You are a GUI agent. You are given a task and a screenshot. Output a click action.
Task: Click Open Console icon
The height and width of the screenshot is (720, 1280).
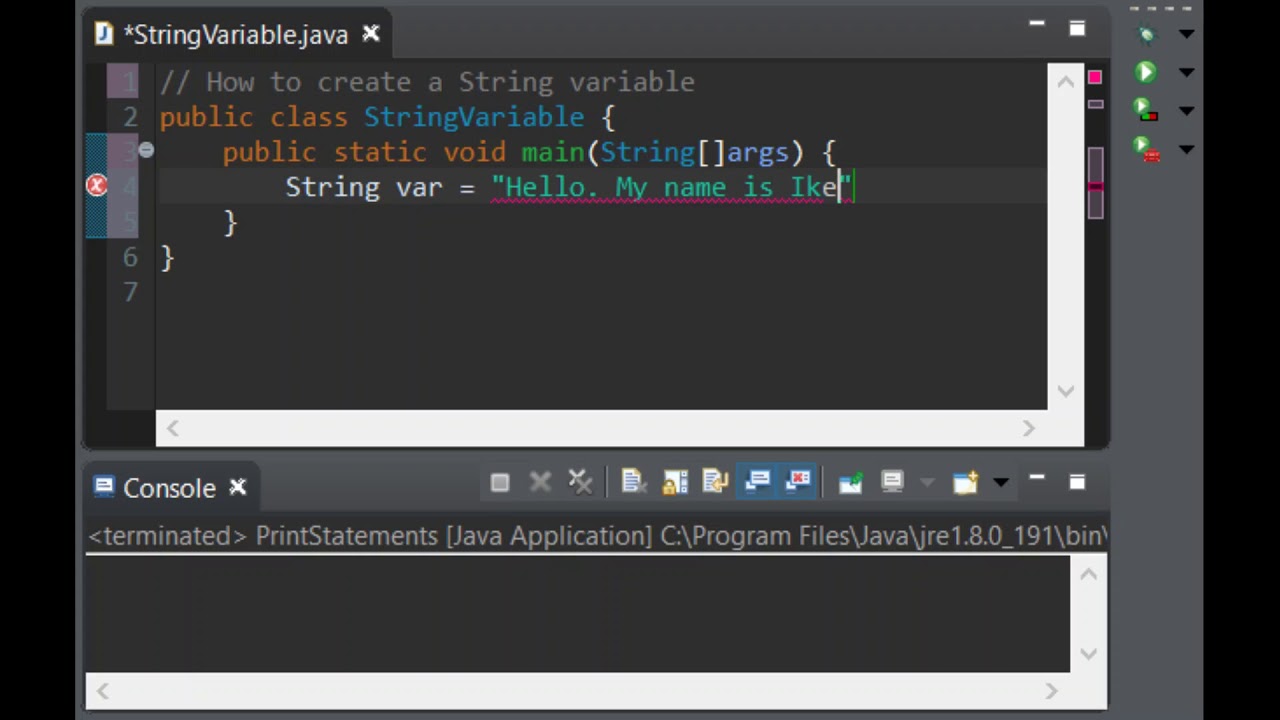(966, 483)
